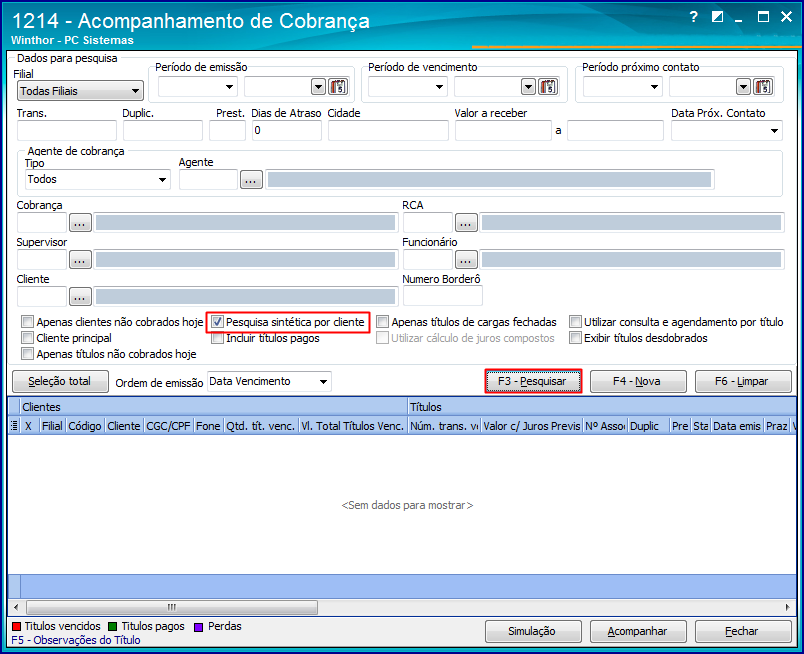This screenshot has width=804, height=654.
Task: Click the Qtd. tít. venc. column header
Action: pyautogui.click(x=260, y=426)
